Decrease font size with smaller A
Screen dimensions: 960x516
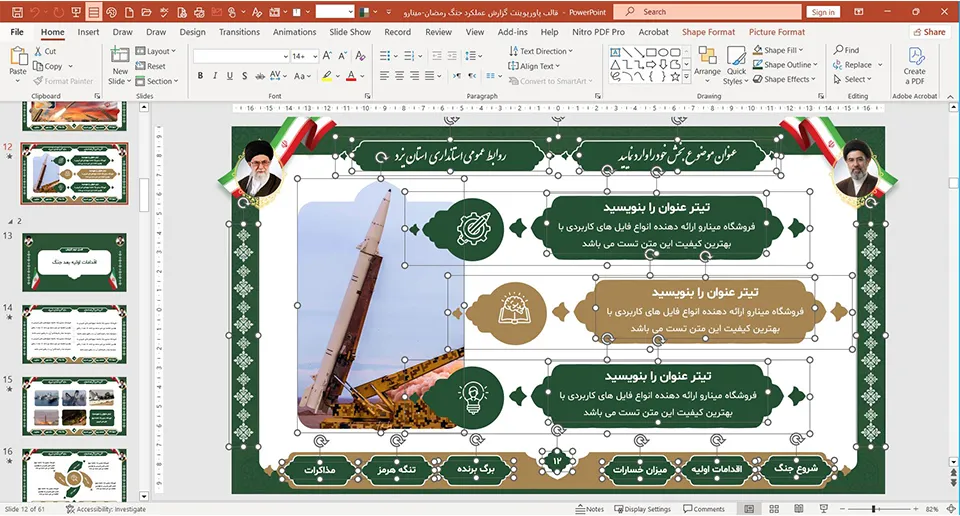343,56
